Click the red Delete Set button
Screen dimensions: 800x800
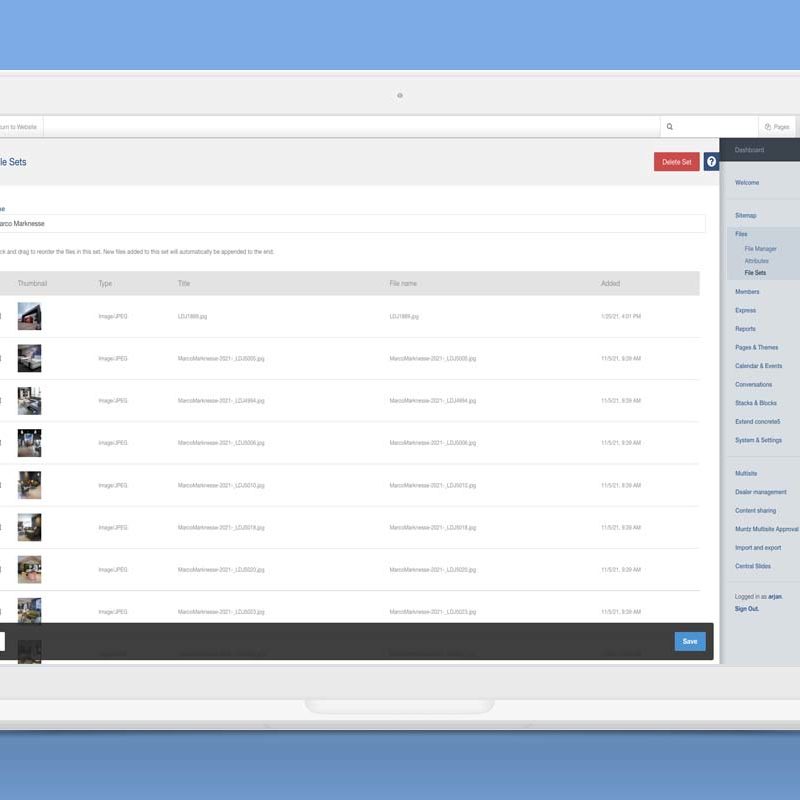coord(676,162)
